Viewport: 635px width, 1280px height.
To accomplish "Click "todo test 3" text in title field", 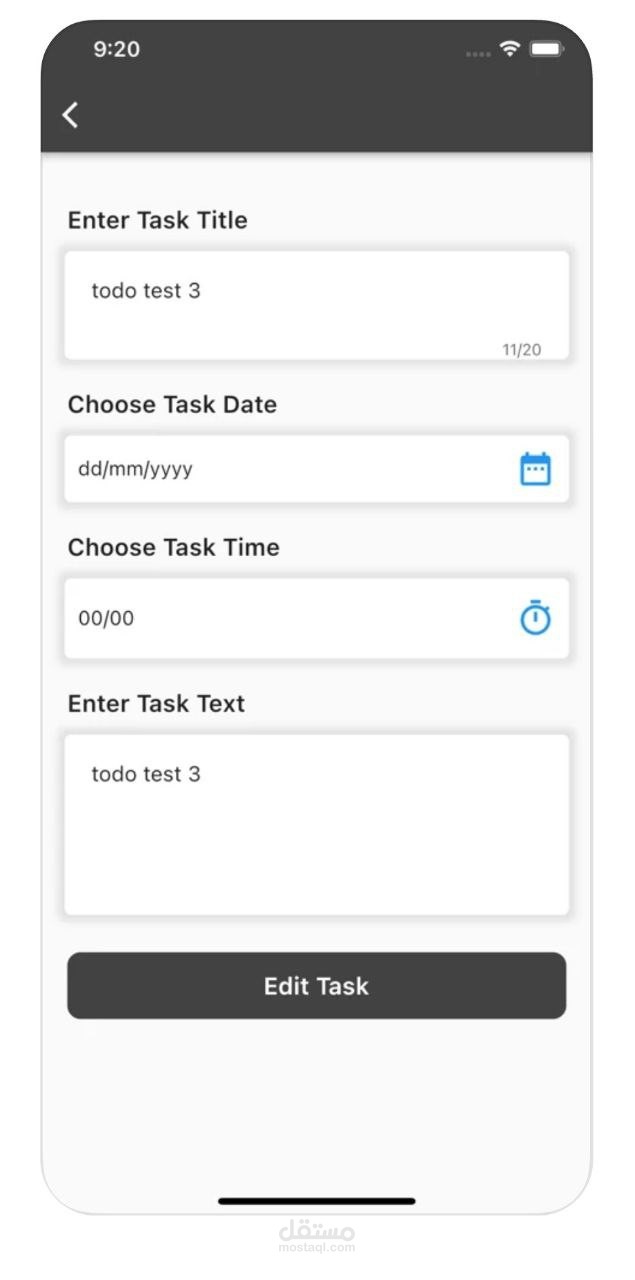I will 146,291.
